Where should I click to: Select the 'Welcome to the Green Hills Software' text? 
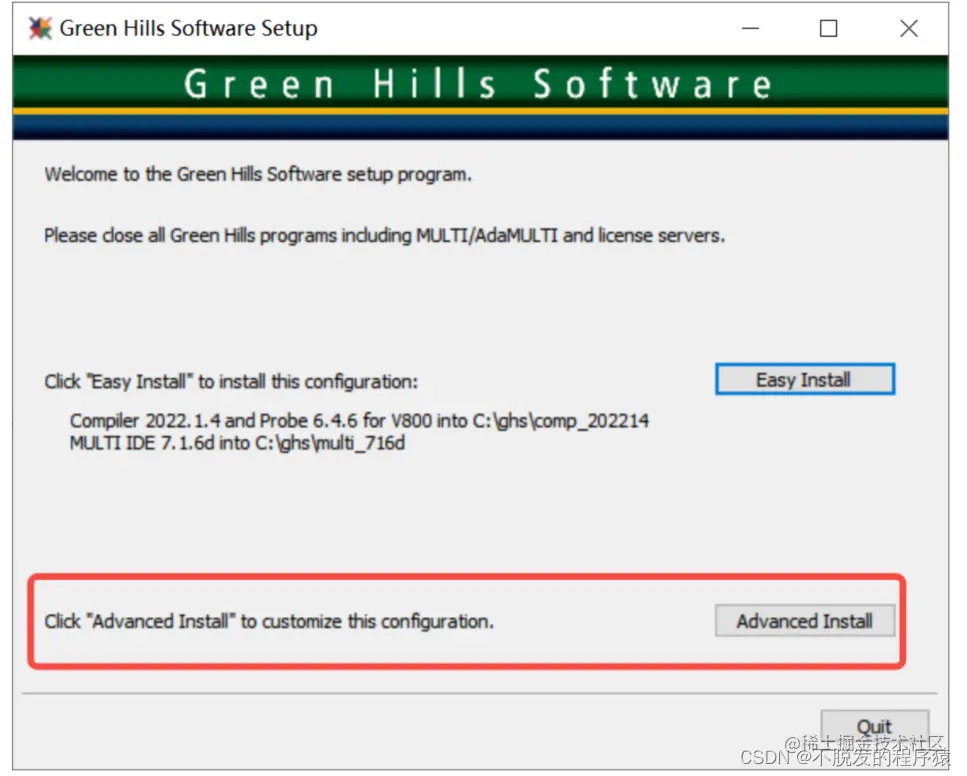(258, 175)
